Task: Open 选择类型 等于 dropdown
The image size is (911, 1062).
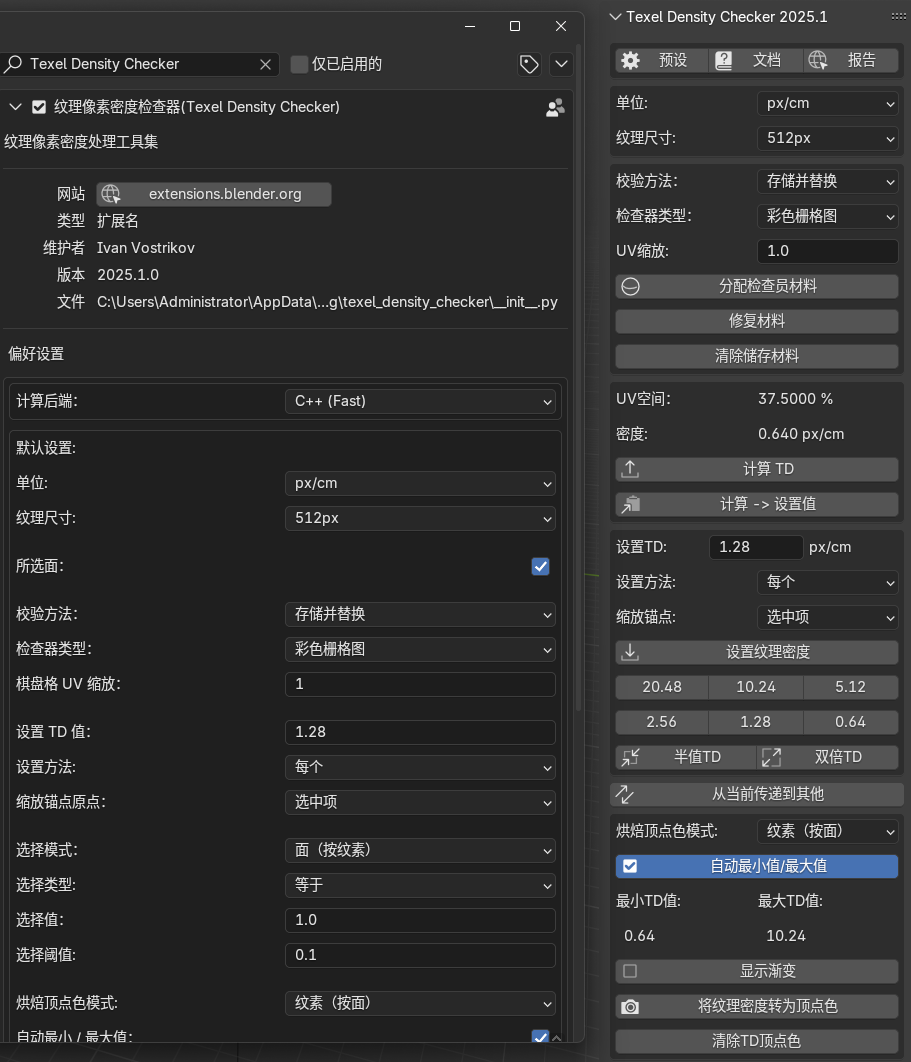Action: pyautogui.click(x=420, y=885)
